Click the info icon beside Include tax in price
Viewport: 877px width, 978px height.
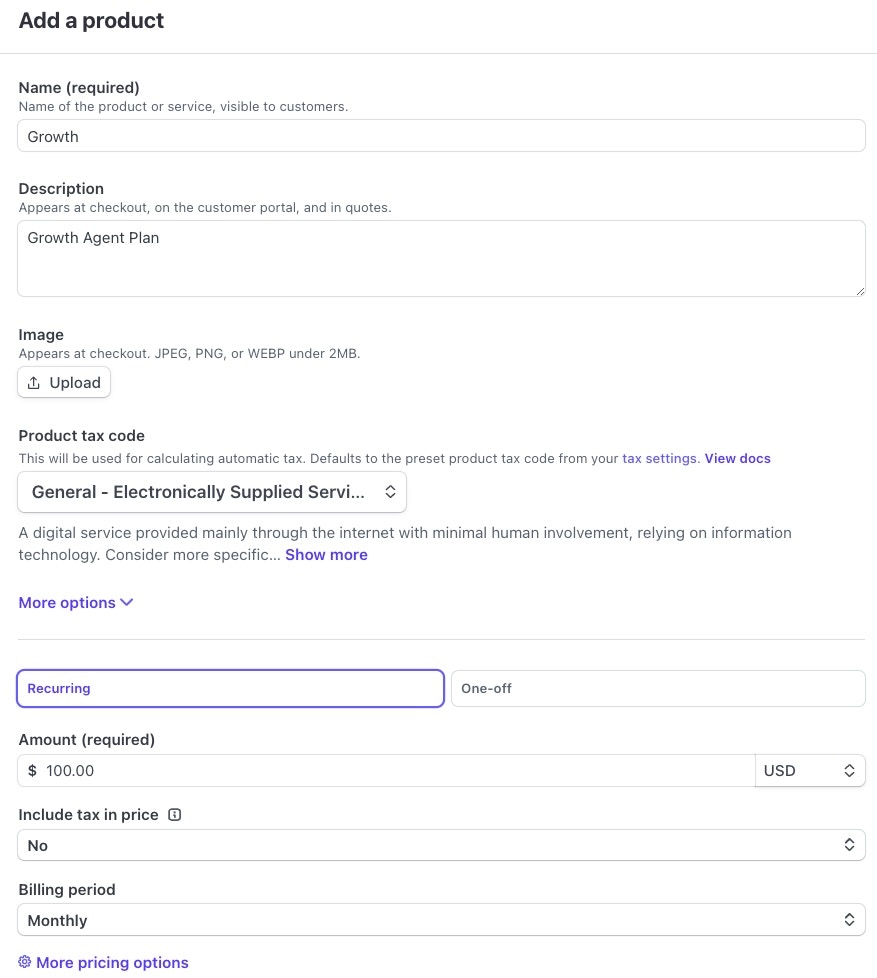175,814
